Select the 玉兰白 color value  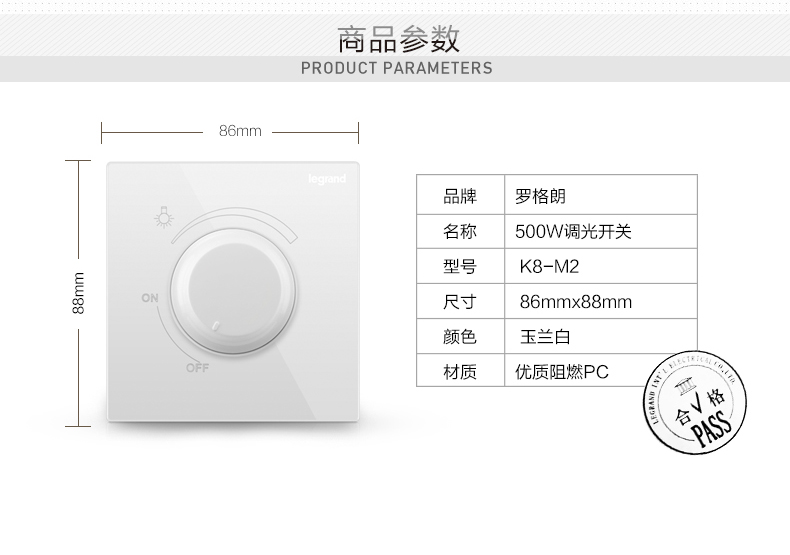click(546, 337)
